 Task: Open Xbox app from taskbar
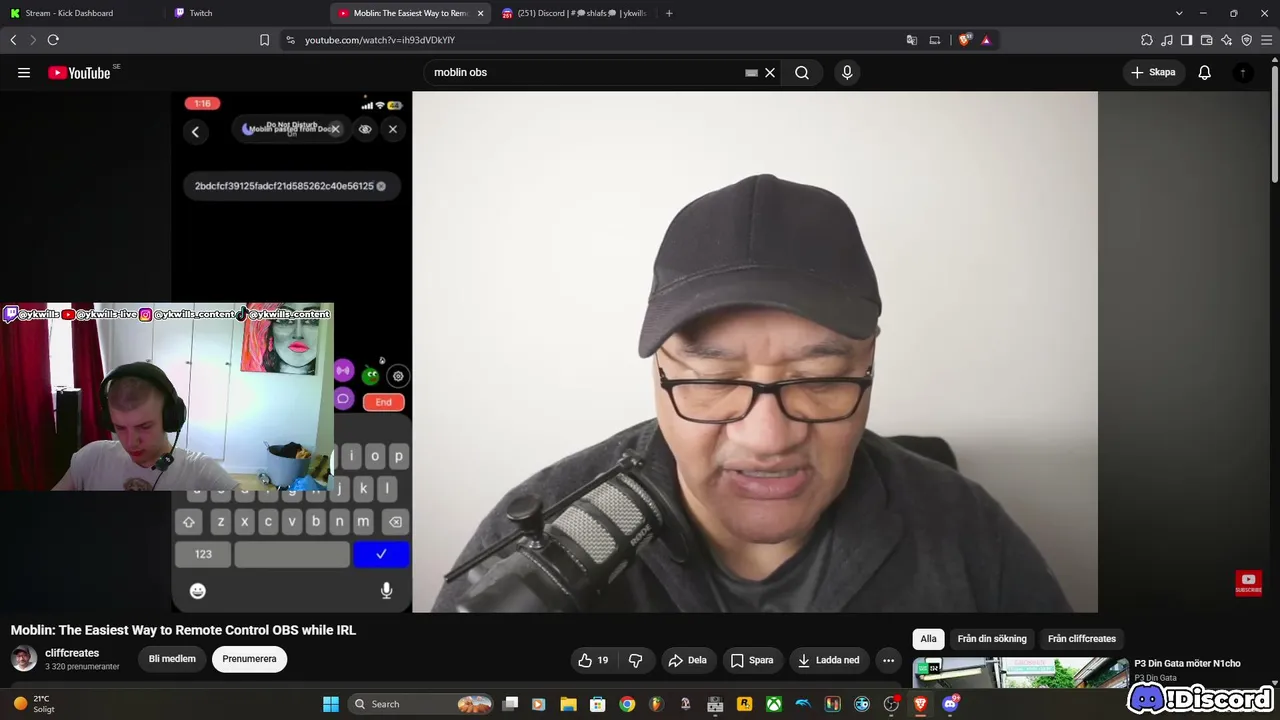pos(774,704)
